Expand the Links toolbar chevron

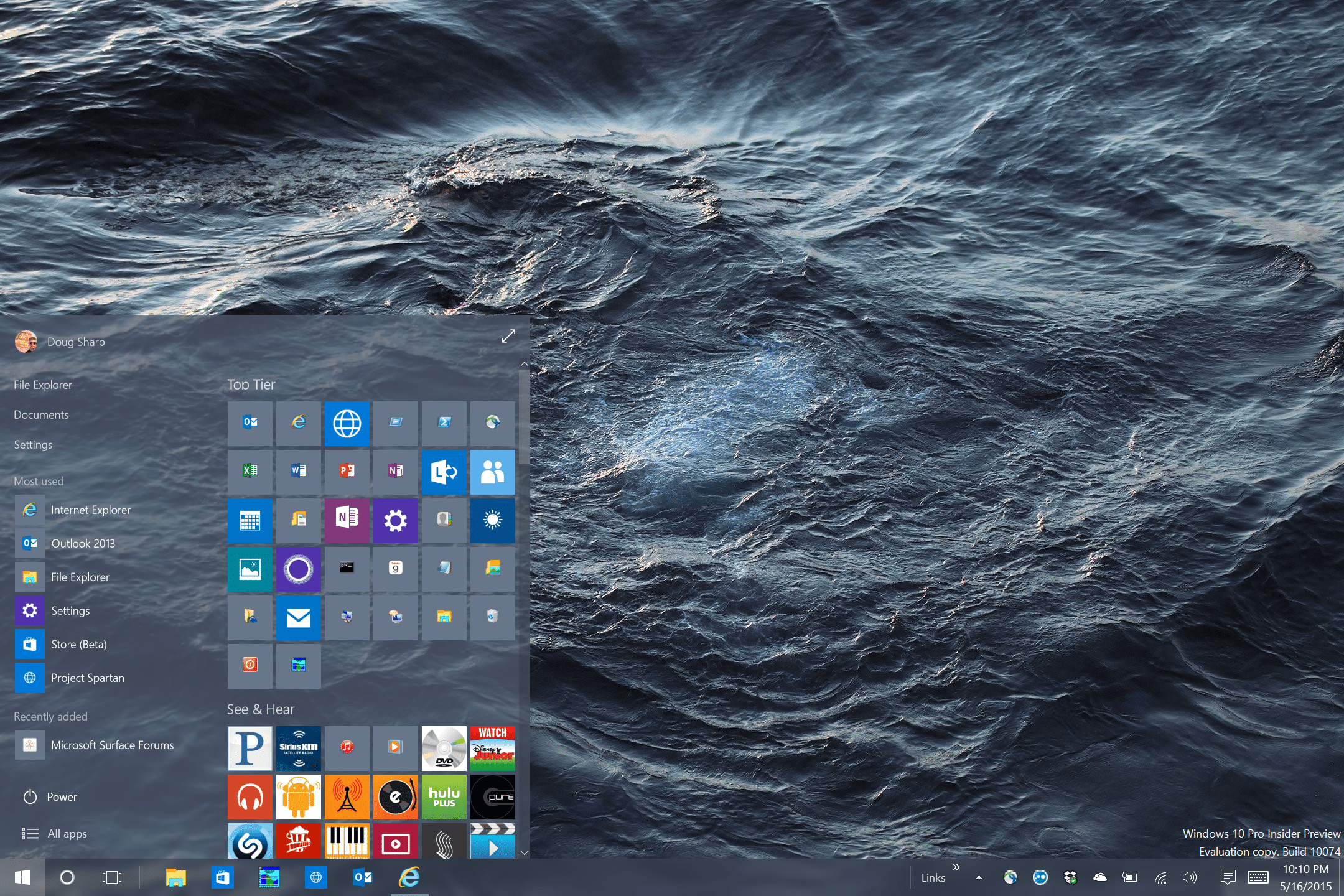click(956, 867)
